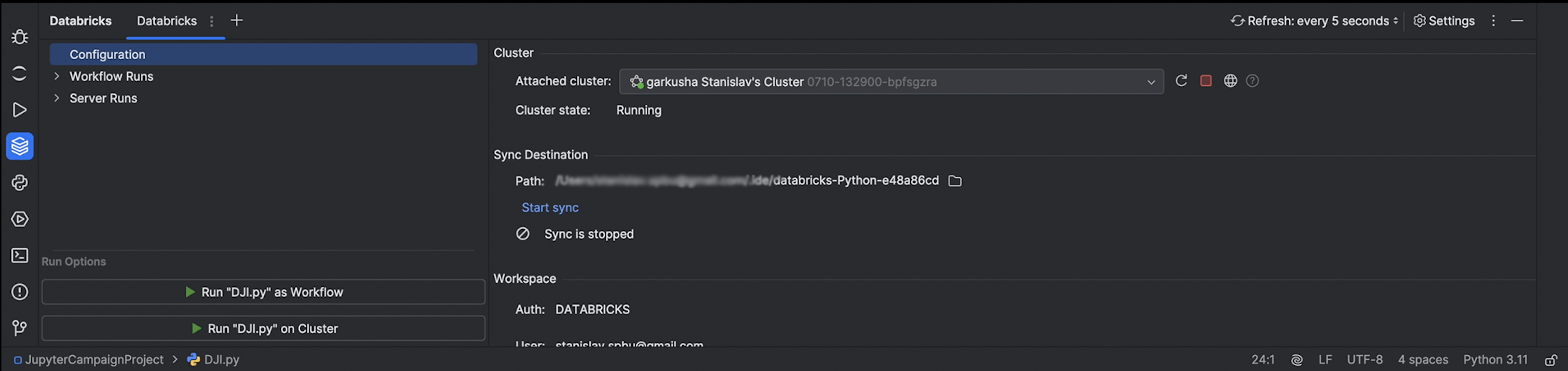The height and width of the screenshot is (371, 1568).
Task: Click the Start sync link
Action: (x=550, y=208)
